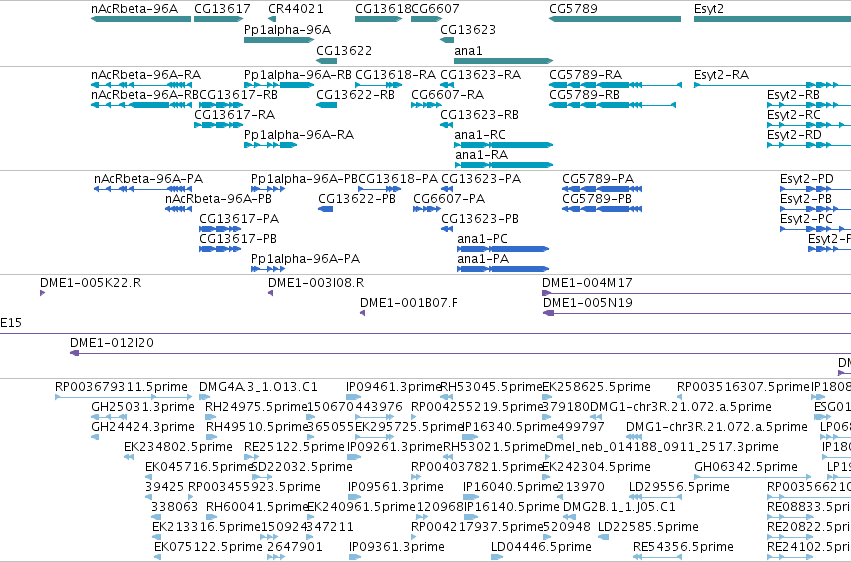Viewport: 851px width, 562px height.
Task: Click the Dmel_neb_014188_0911_2517.3prime label
Action: click(x=662, y=447)
